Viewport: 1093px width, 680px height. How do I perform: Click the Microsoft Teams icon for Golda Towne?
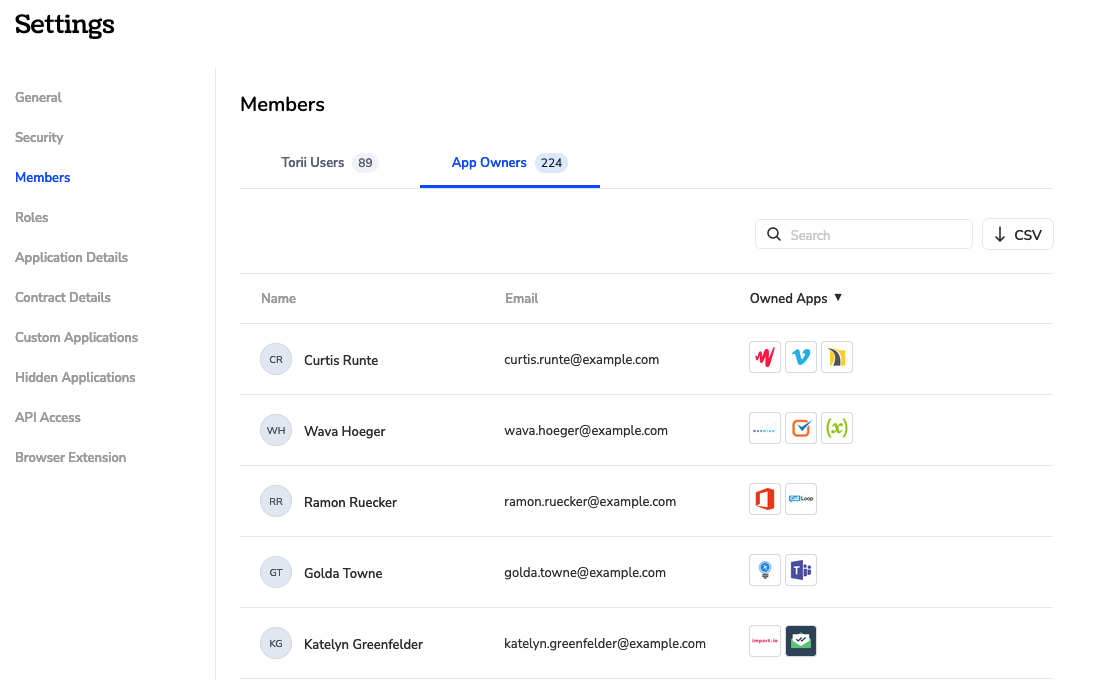point(800,570)
